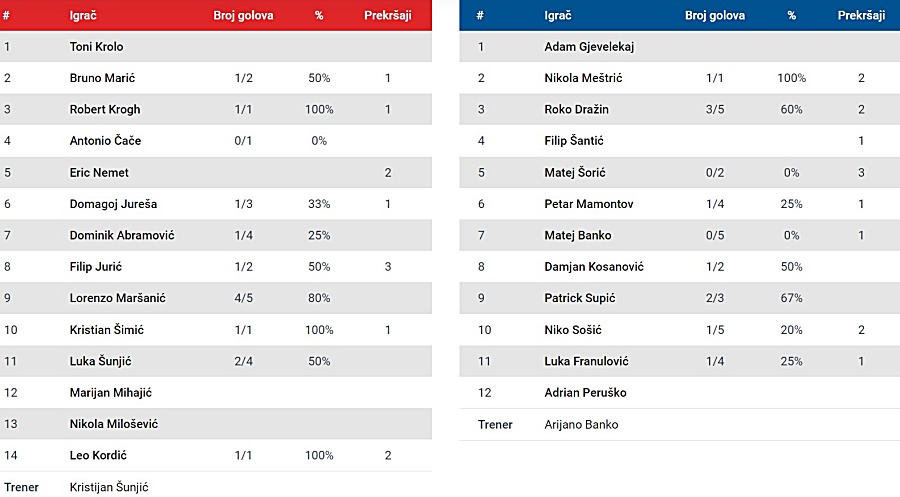Viewport: 900px width, 497px height.
Task: Click blue table # column header
Action: [480, 15]
